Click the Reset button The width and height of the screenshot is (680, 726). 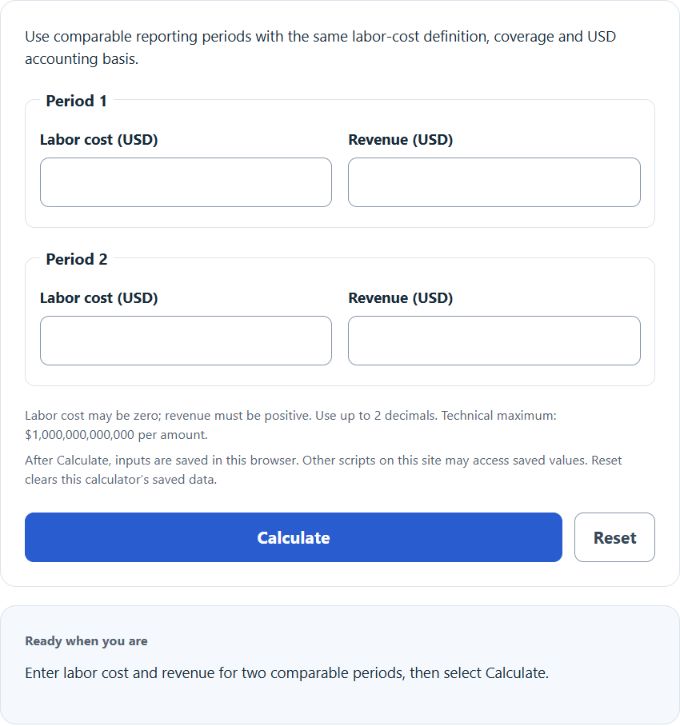tap(614, 537)
